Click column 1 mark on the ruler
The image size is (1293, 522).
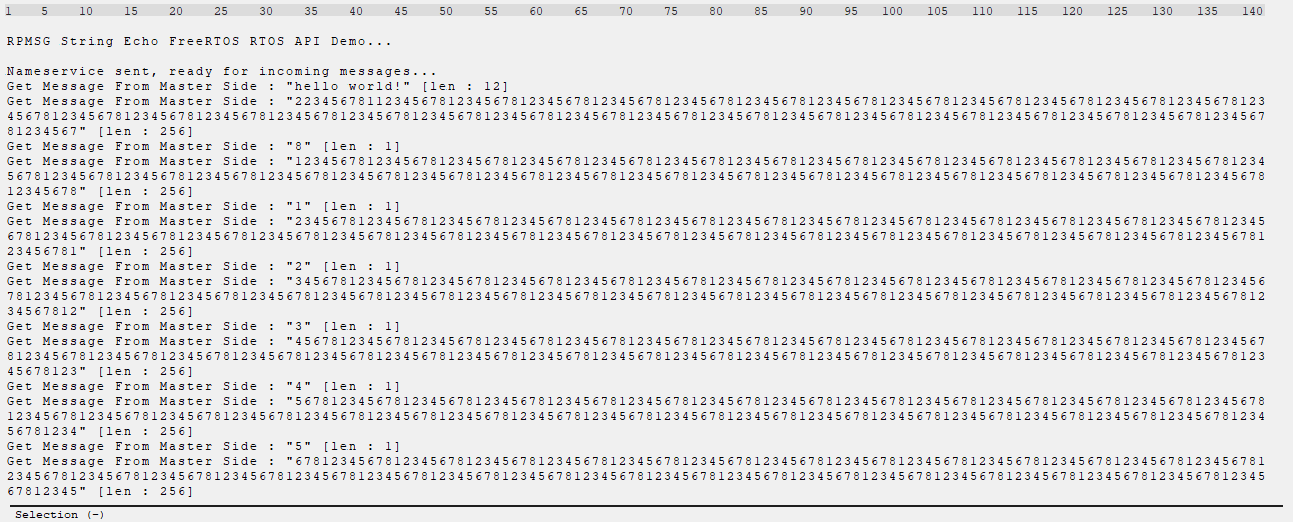[x=9, y=11]
